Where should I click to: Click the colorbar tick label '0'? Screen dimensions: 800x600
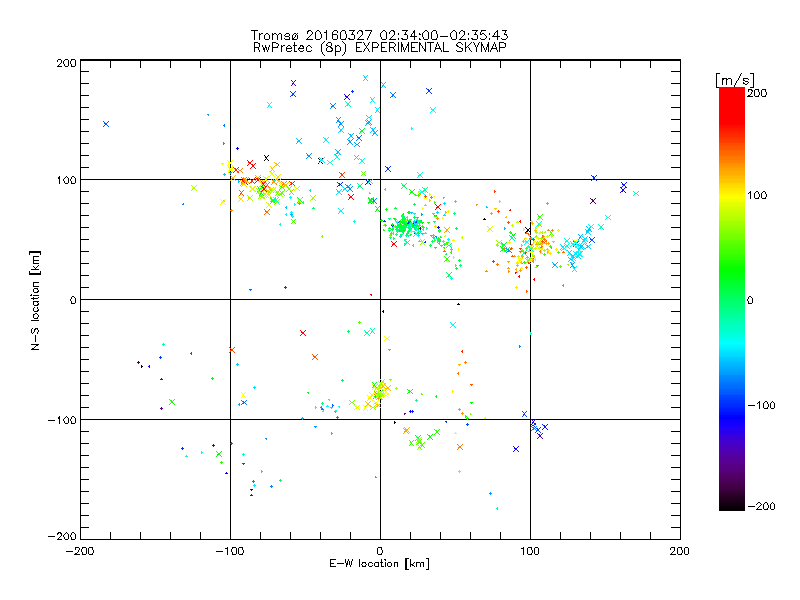750,300
